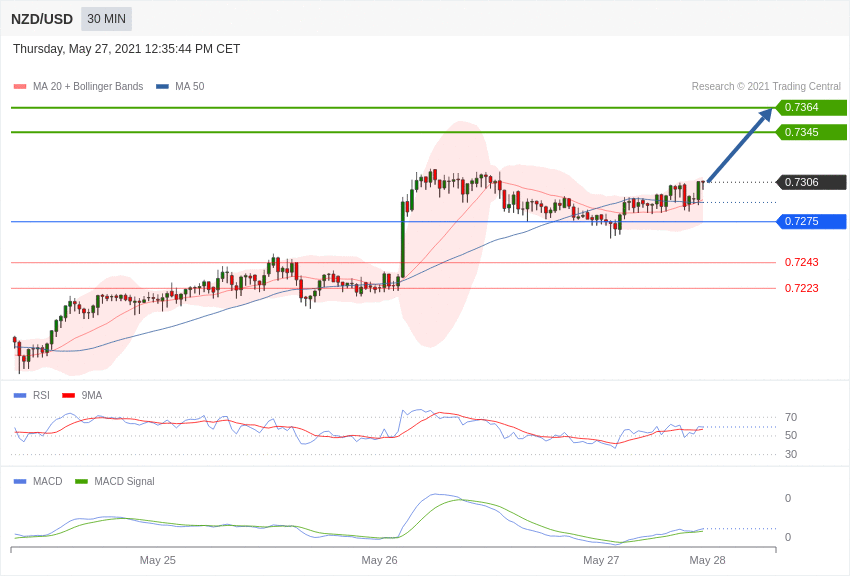Click the MACD legend swatch
Image resolution: width=850 pixels, height=576 pixels.
coord(20,481)
